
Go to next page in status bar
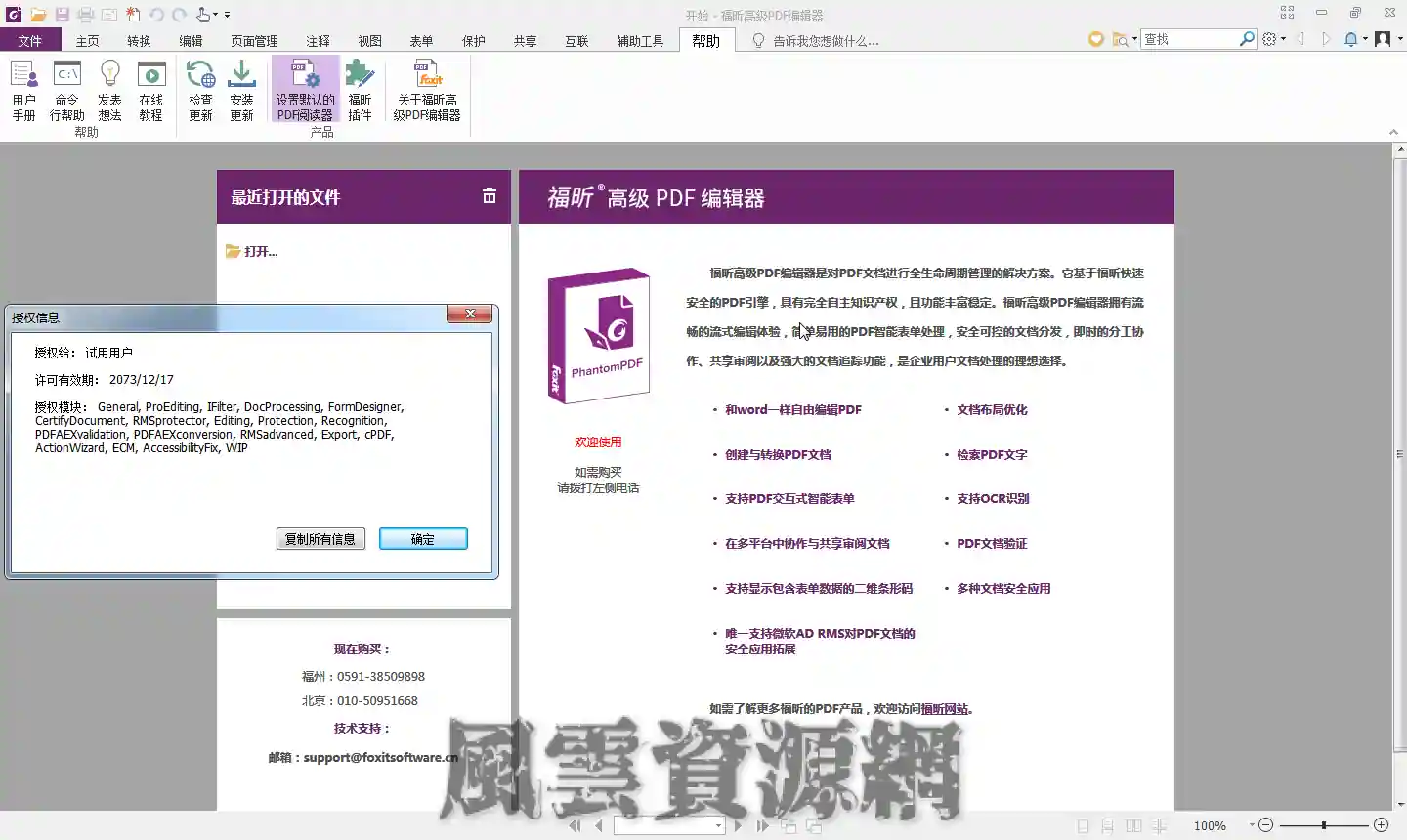coord(738,825)
